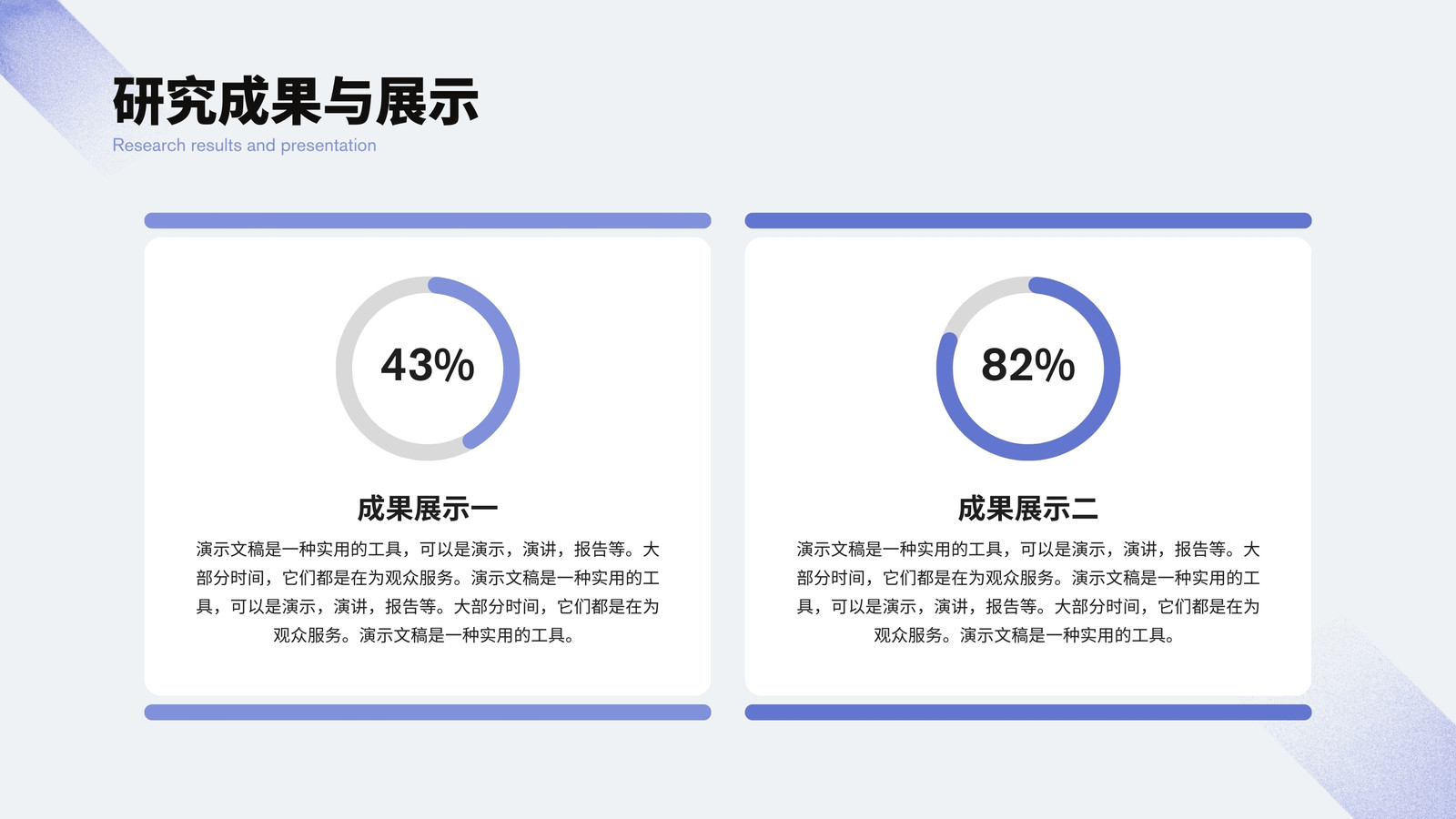
Task: Select the 82% donut chart
Action: (x=1028, y=369)
